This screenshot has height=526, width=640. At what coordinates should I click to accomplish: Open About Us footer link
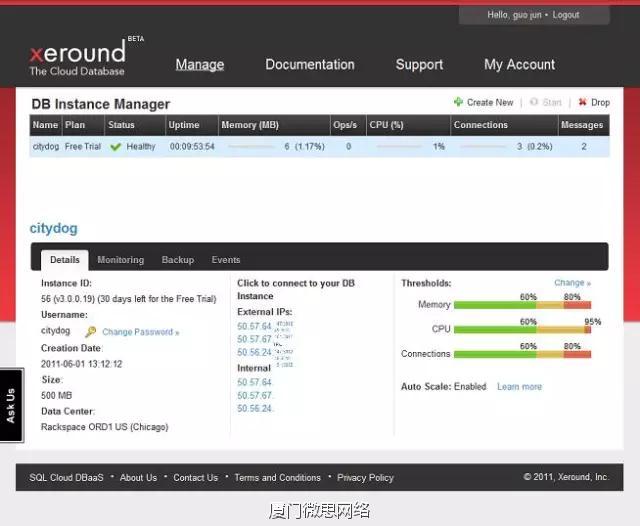pyautogui.click(x=138, y=477)
